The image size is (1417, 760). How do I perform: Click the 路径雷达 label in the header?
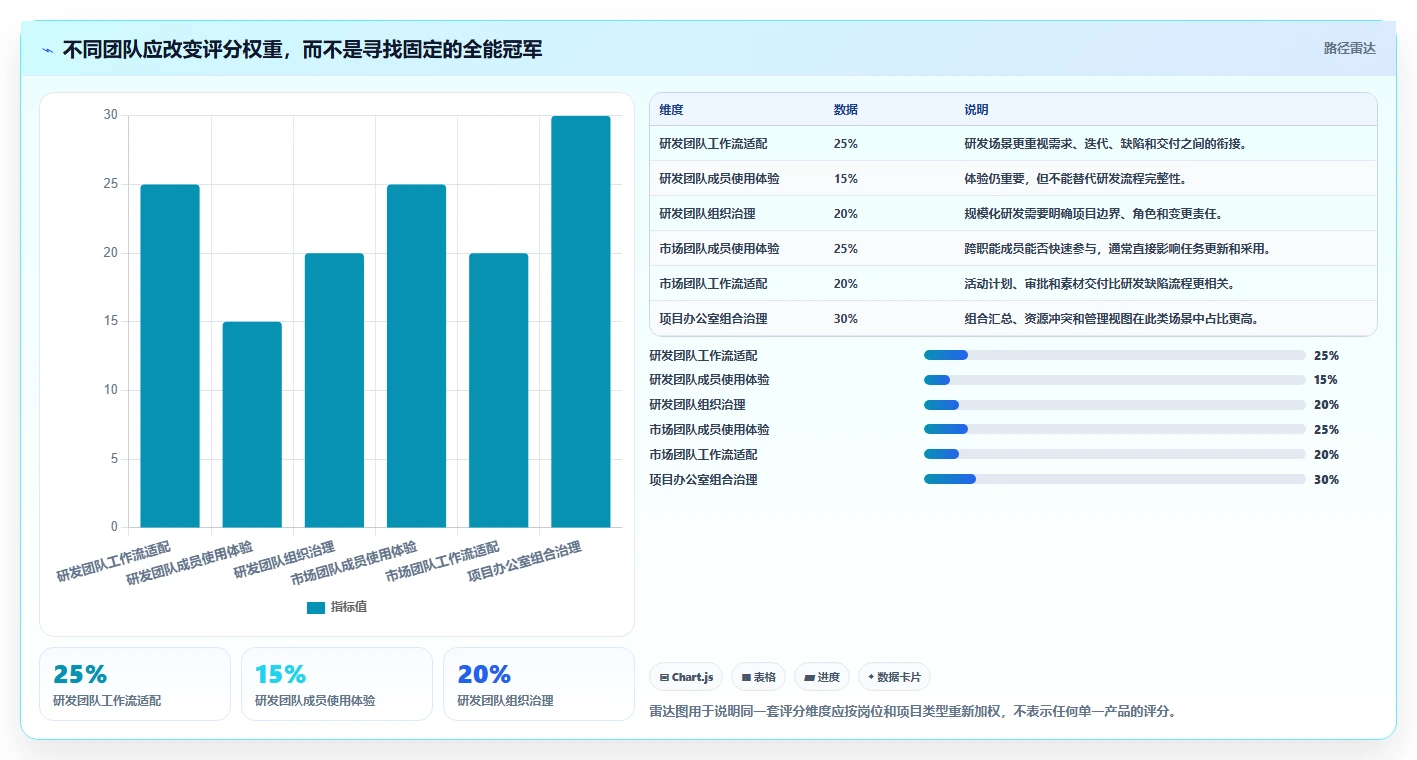pos(1350,48)
